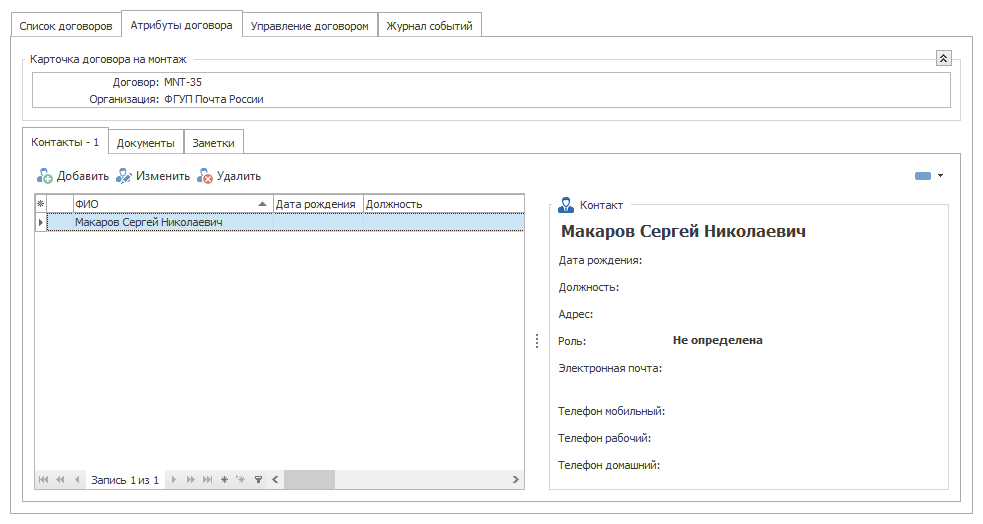Switch to the Документы tab
The height and width of the screenshot is (524, 983).
(145, 143)
